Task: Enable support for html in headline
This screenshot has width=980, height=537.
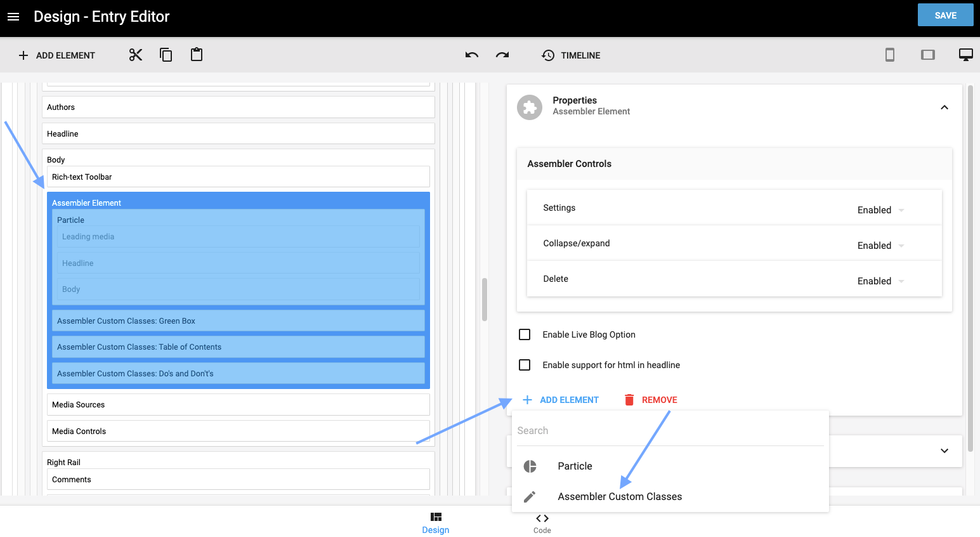Action: pos(525,365)
